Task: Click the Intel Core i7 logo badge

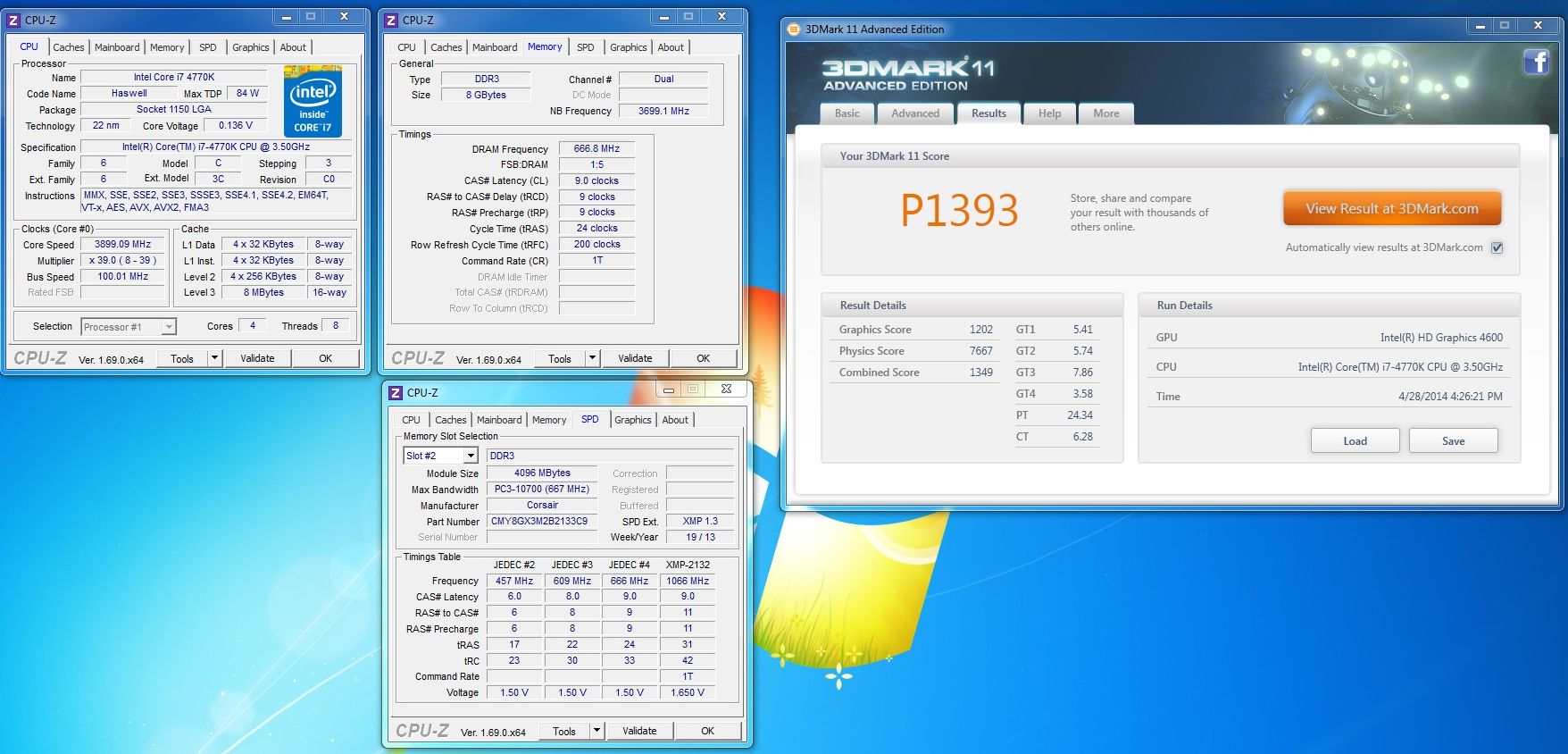Action: pos(313,101)
